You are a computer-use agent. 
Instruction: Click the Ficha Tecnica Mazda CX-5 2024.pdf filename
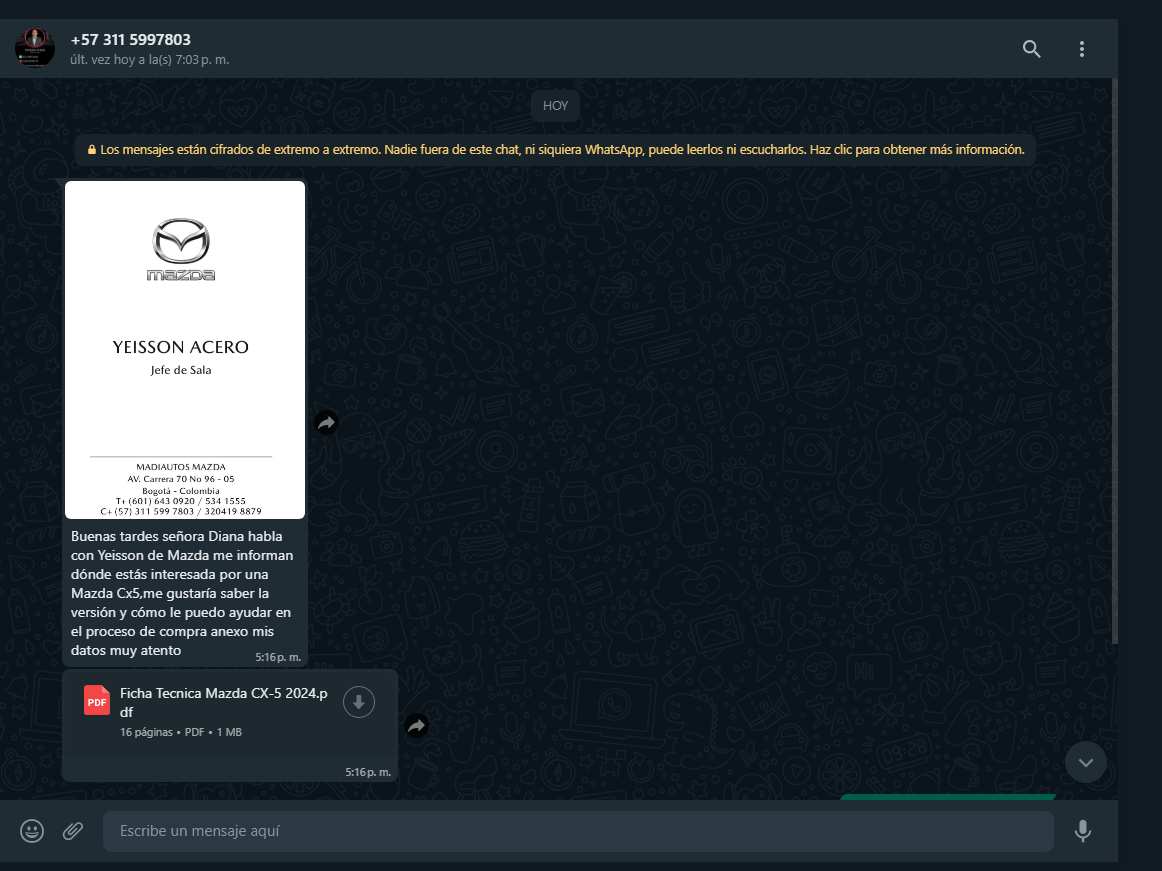(x=224, y=702)
